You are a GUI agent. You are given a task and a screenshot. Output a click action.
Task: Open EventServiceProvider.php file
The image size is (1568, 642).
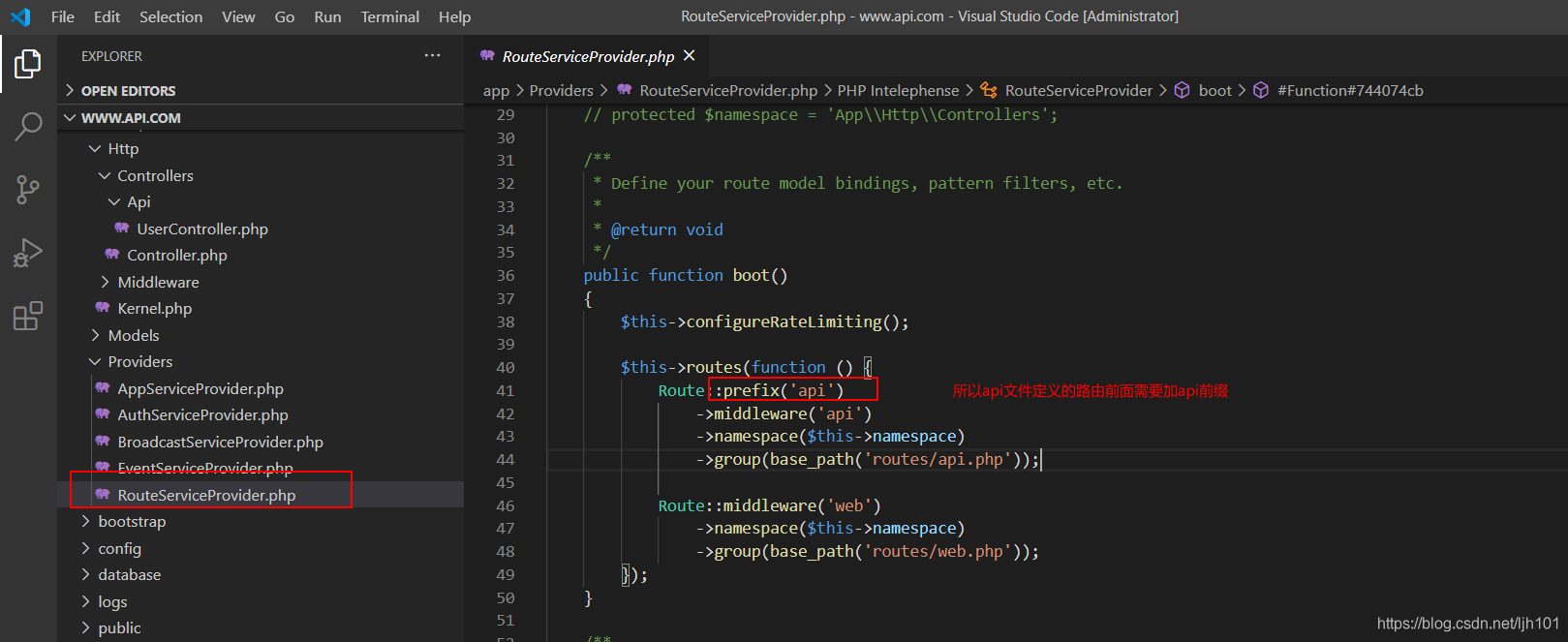tap(205, 468)
